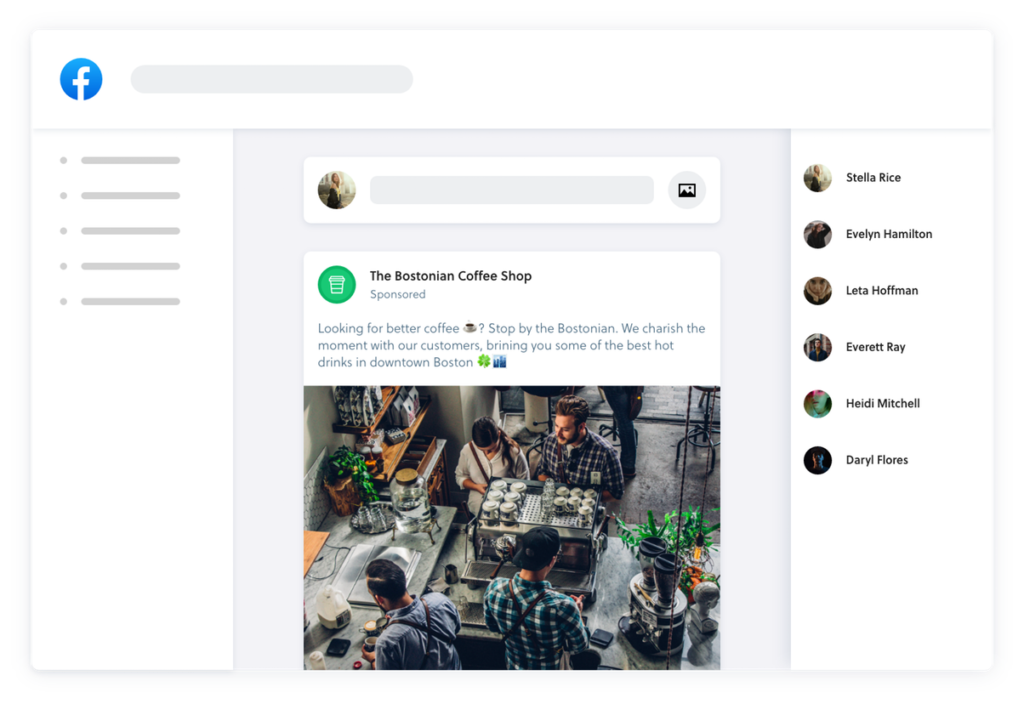The height and width of the screenshot is (704, 1024).
Task: Click the Facebook logo
Action: [81, 79]
